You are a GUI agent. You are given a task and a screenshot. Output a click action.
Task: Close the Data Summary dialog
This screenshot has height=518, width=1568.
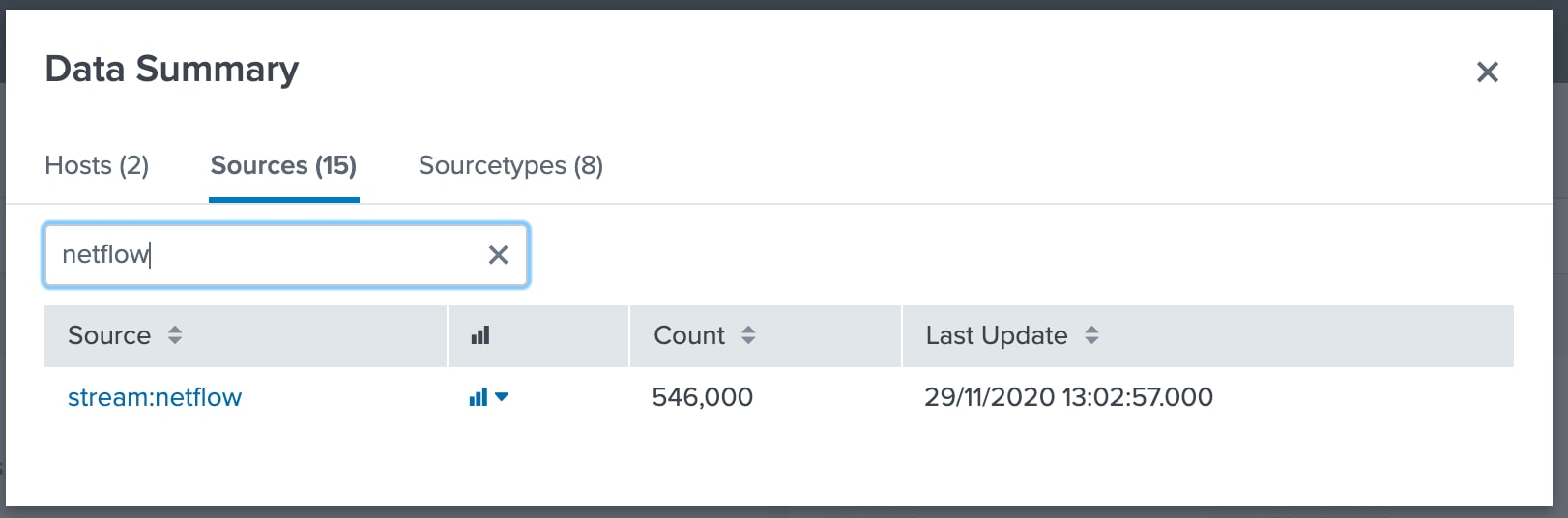point(1487,72)
